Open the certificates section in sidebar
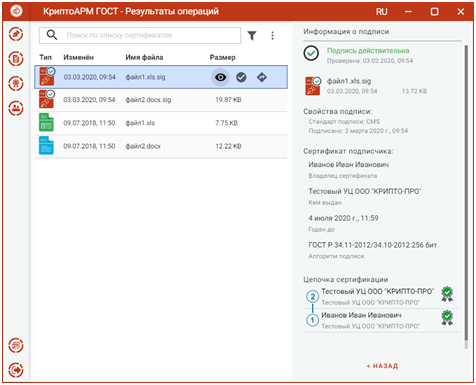 (x=16, y=83)
